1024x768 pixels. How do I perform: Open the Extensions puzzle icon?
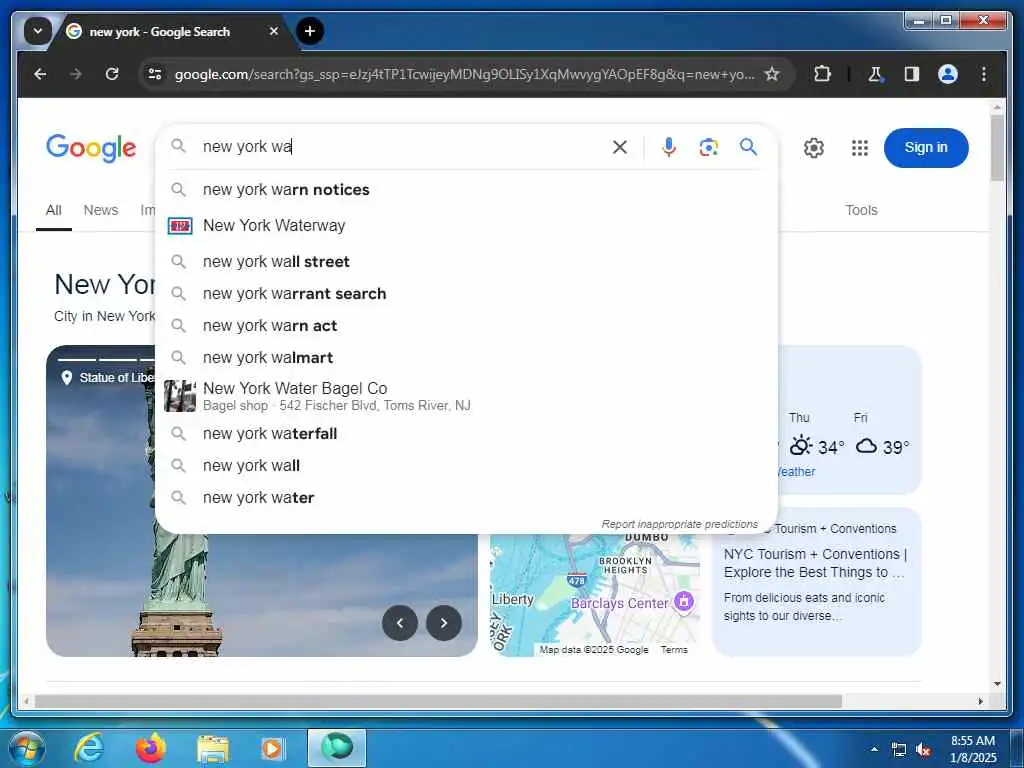click(822, 74)
